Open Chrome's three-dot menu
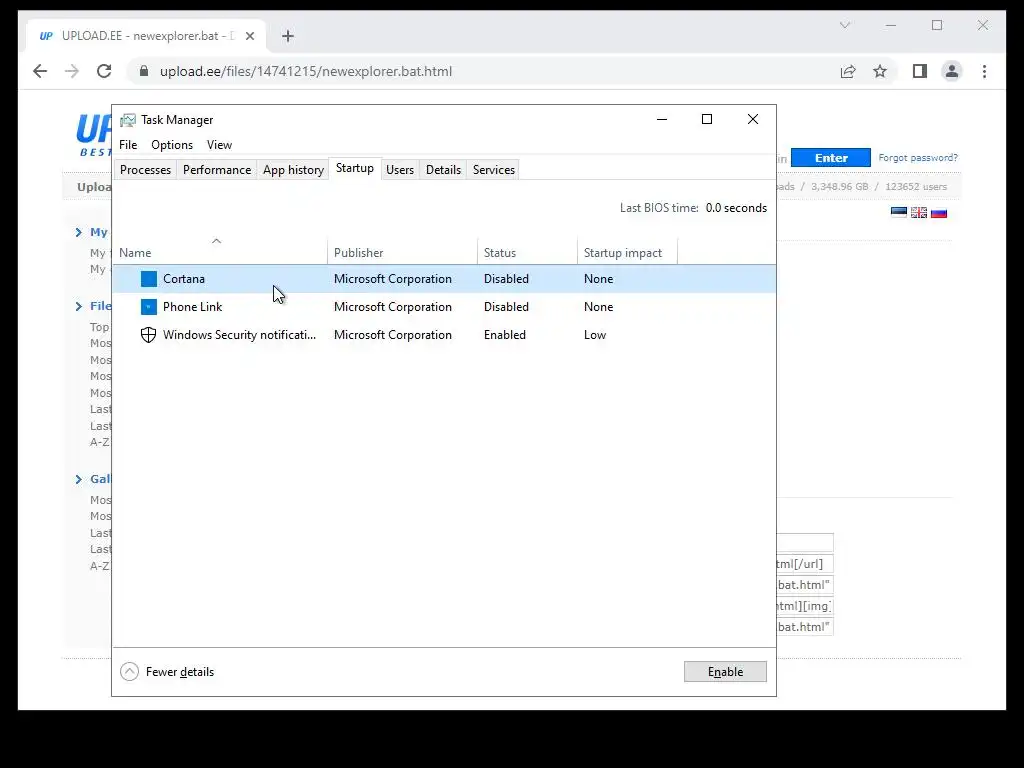 pyautogui.click(x=984, y=71)
